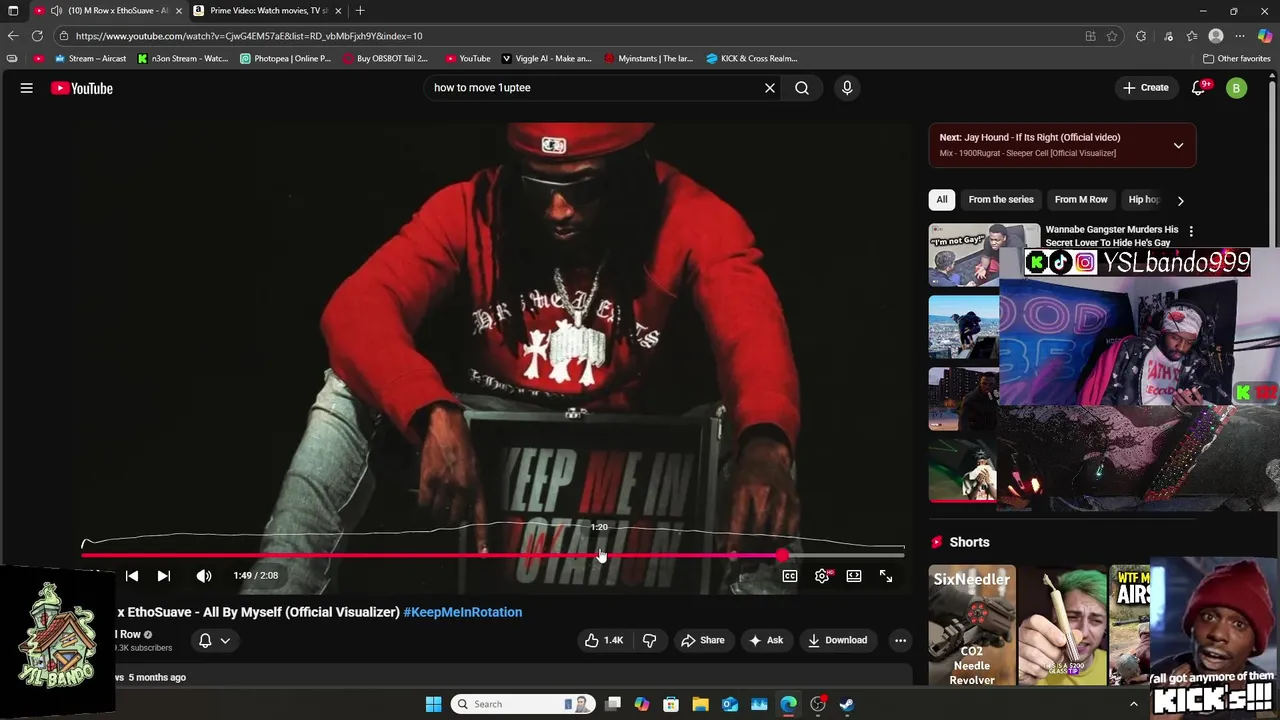Click the progress bar scrubber handle
The height and width of the screenshot is (720, 1280).
(x=781, y=555)
